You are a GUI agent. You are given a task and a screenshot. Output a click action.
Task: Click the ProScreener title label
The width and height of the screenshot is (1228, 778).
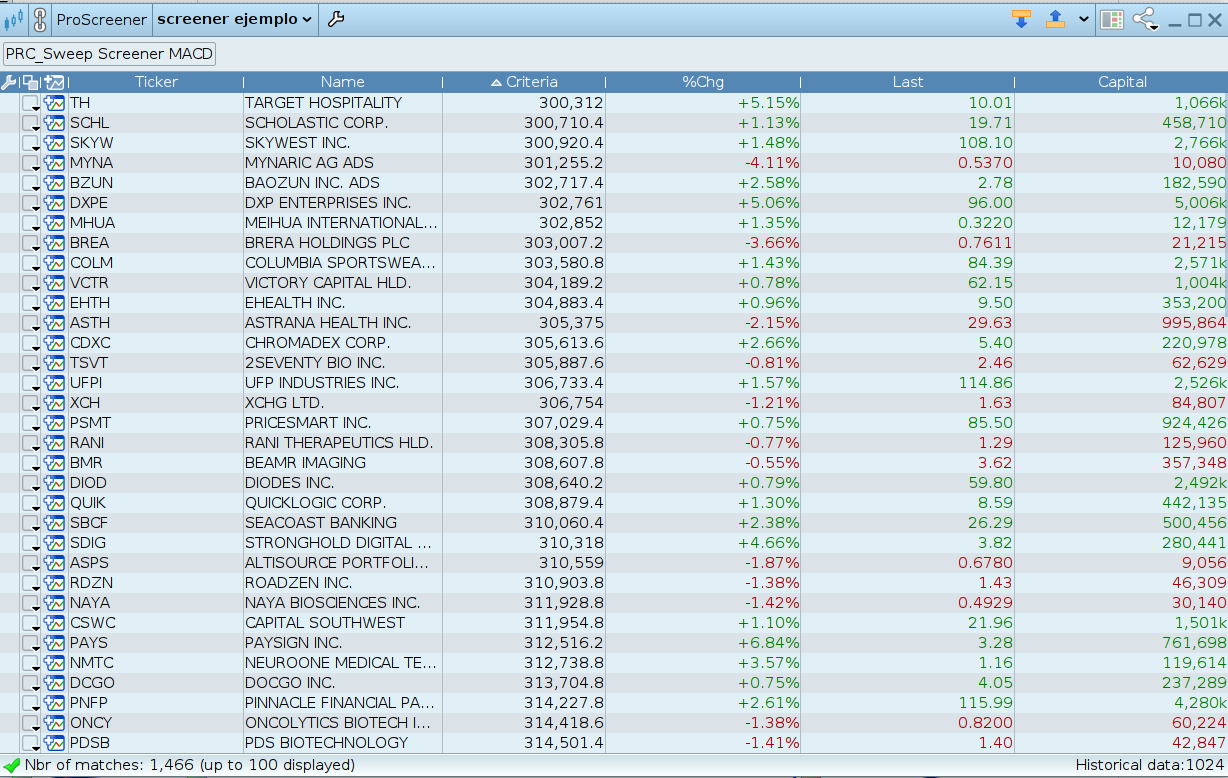coord(101,19)
